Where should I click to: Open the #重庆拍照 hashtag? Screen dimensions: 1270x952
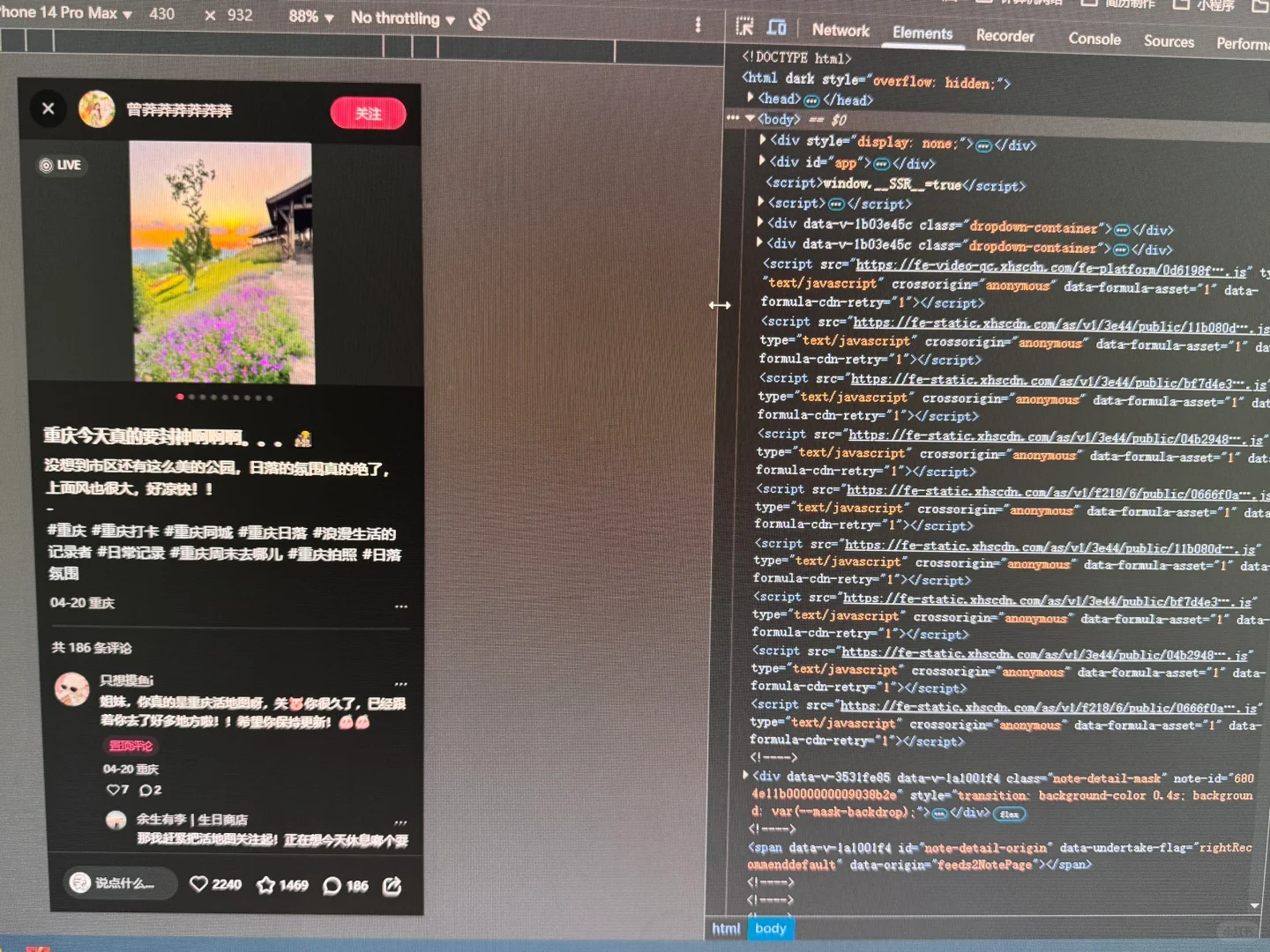pos(323,554)
